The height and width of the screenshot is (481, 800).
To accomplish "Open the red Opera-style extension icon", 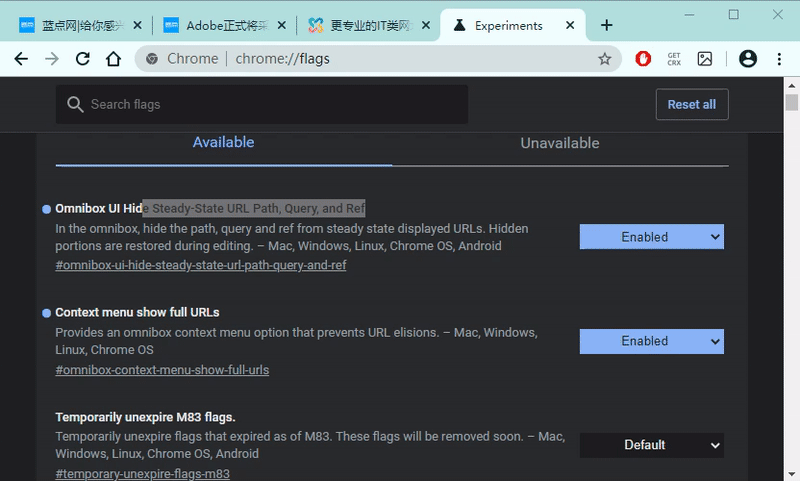I will pyautogui.click(x=643, y=59).
